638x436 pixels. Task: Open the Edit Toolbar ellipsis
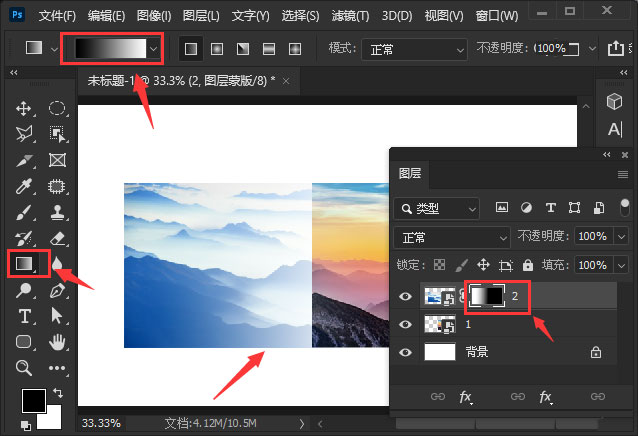coord(57,368)
